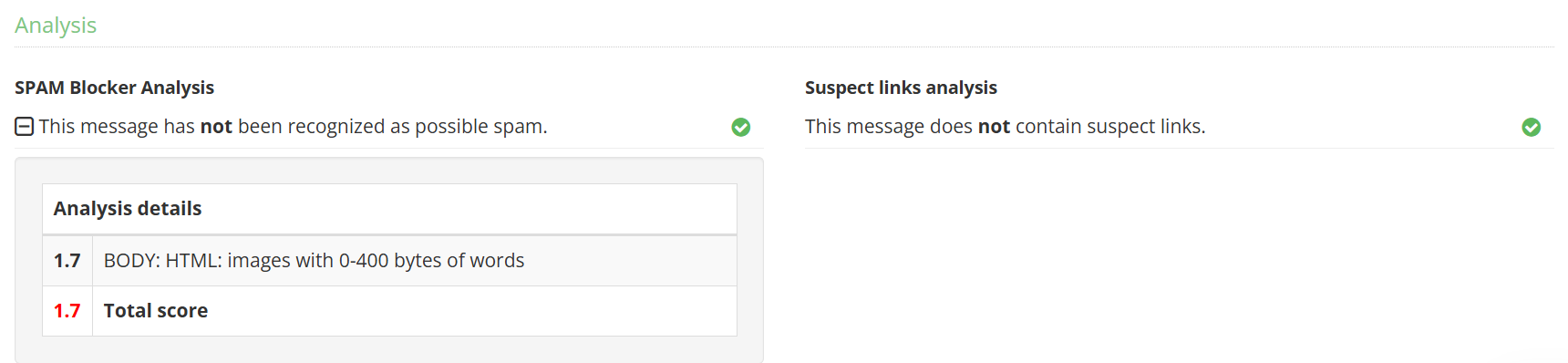Click the SPAM Blocker Analysis heading
1568x363 pixels.
pyautogui.click(x=114, y=88)
